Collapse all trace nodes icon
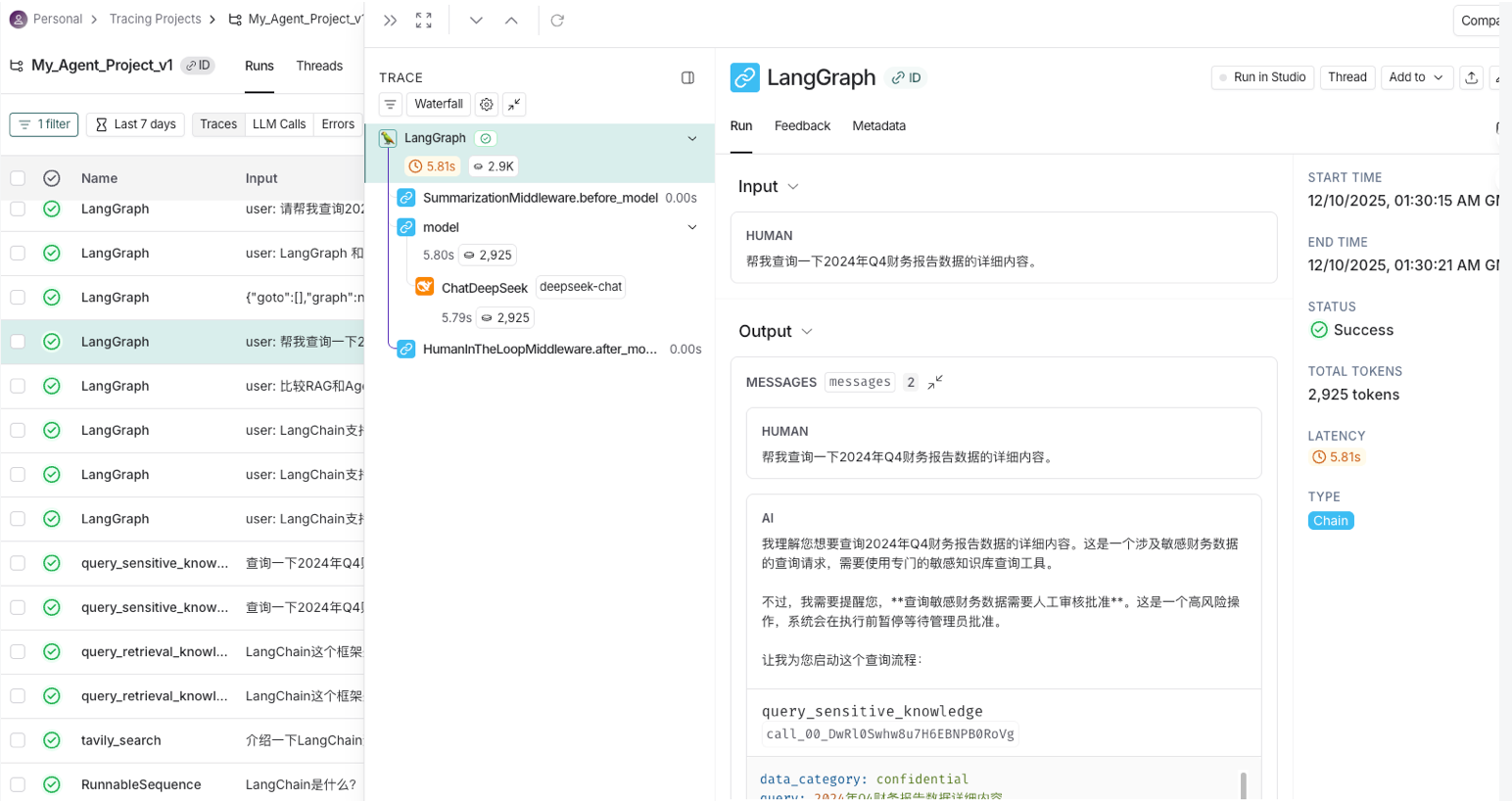This screenshot has height=801, width=1512. point(514,104)
